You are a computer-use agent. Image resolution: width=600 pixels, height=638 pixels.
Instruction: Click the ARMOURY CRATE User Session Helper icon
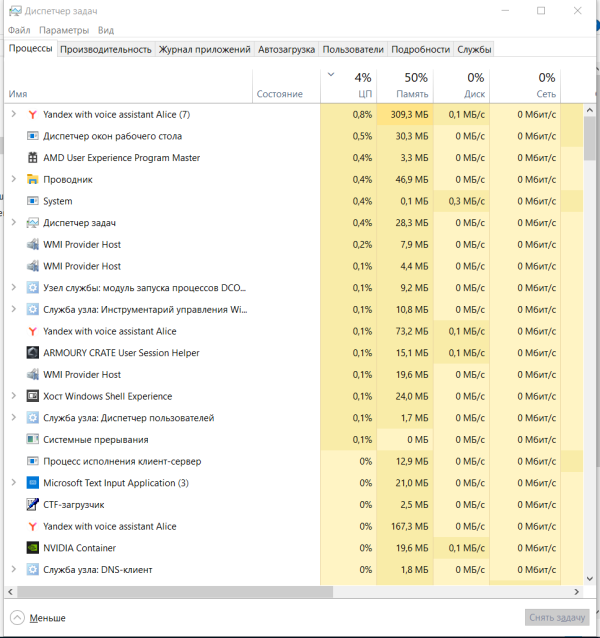pos(33,353)
